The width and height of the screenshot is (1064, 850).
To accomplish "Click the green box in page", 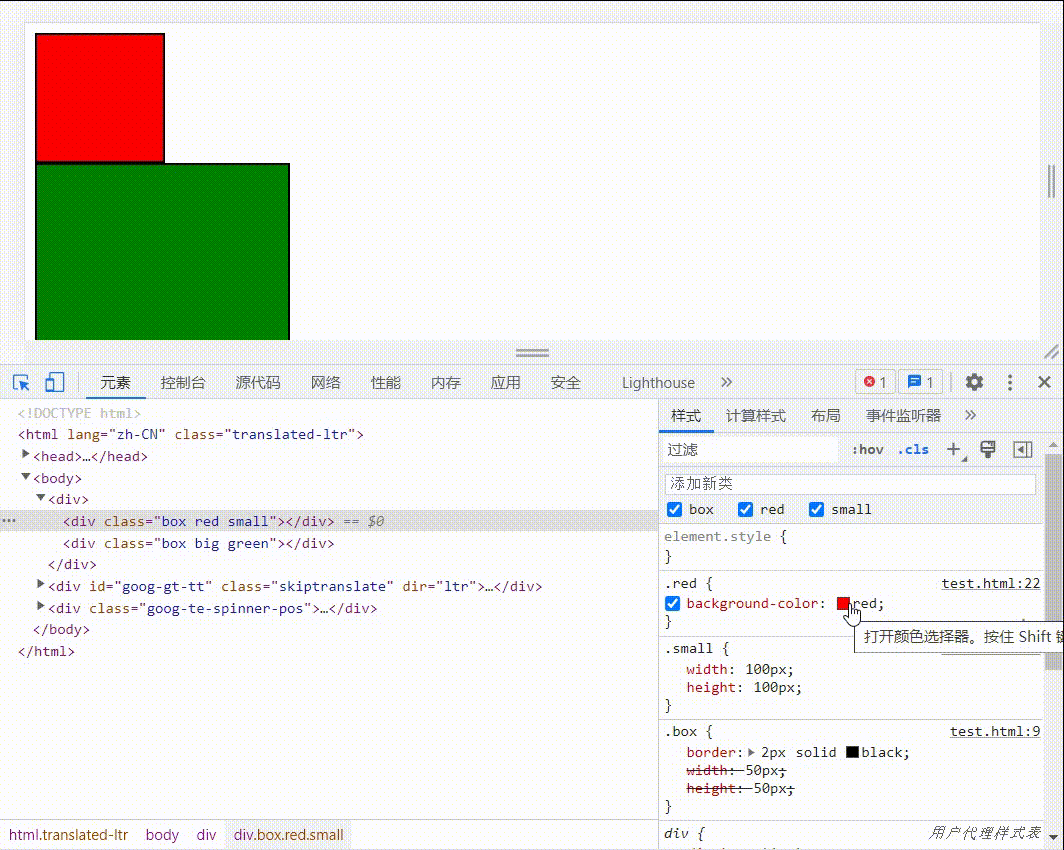I will [x=162, y=252].
